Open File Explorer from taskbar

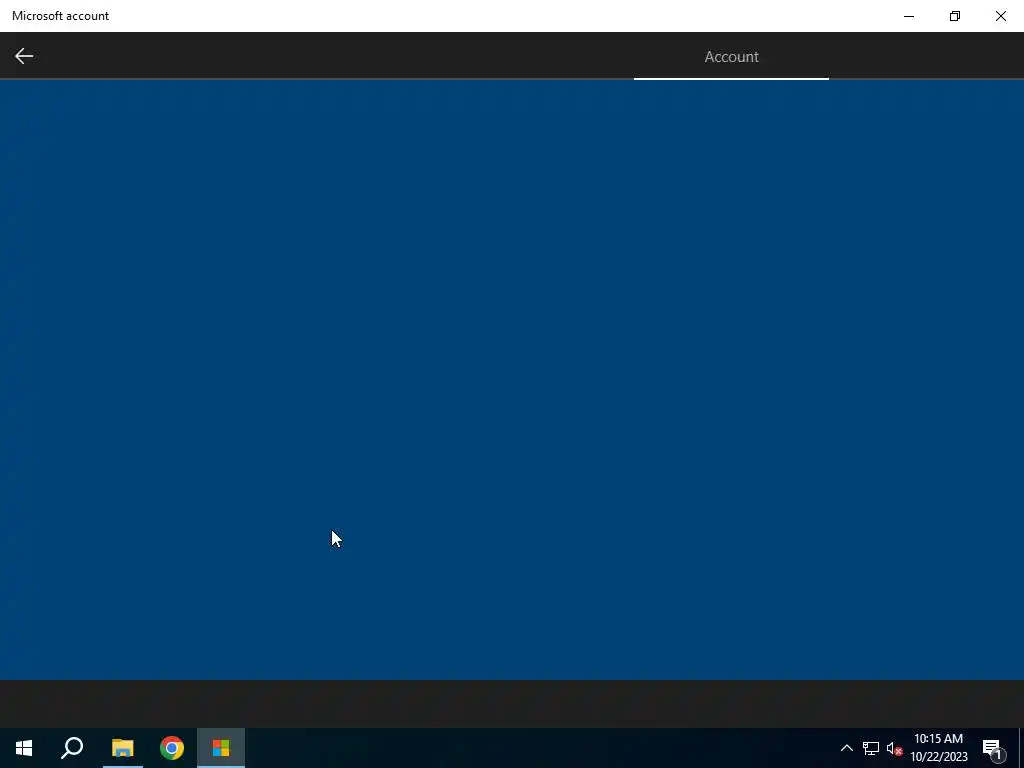122,748
